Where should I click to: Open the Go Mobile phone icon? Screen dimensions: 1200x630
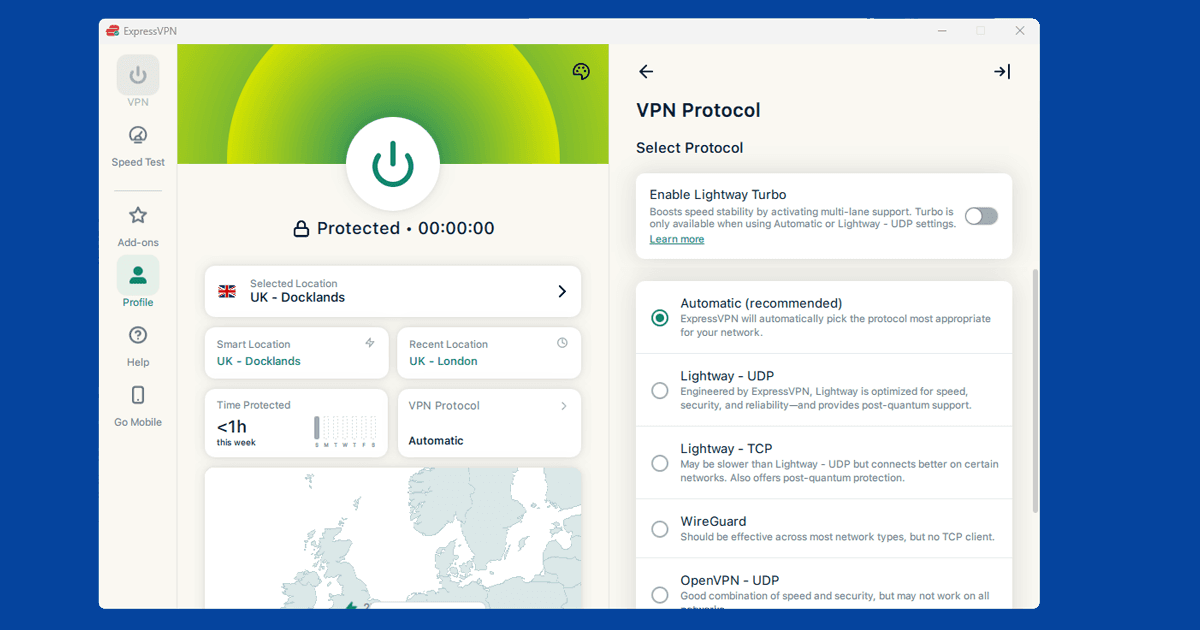(138, 395)
